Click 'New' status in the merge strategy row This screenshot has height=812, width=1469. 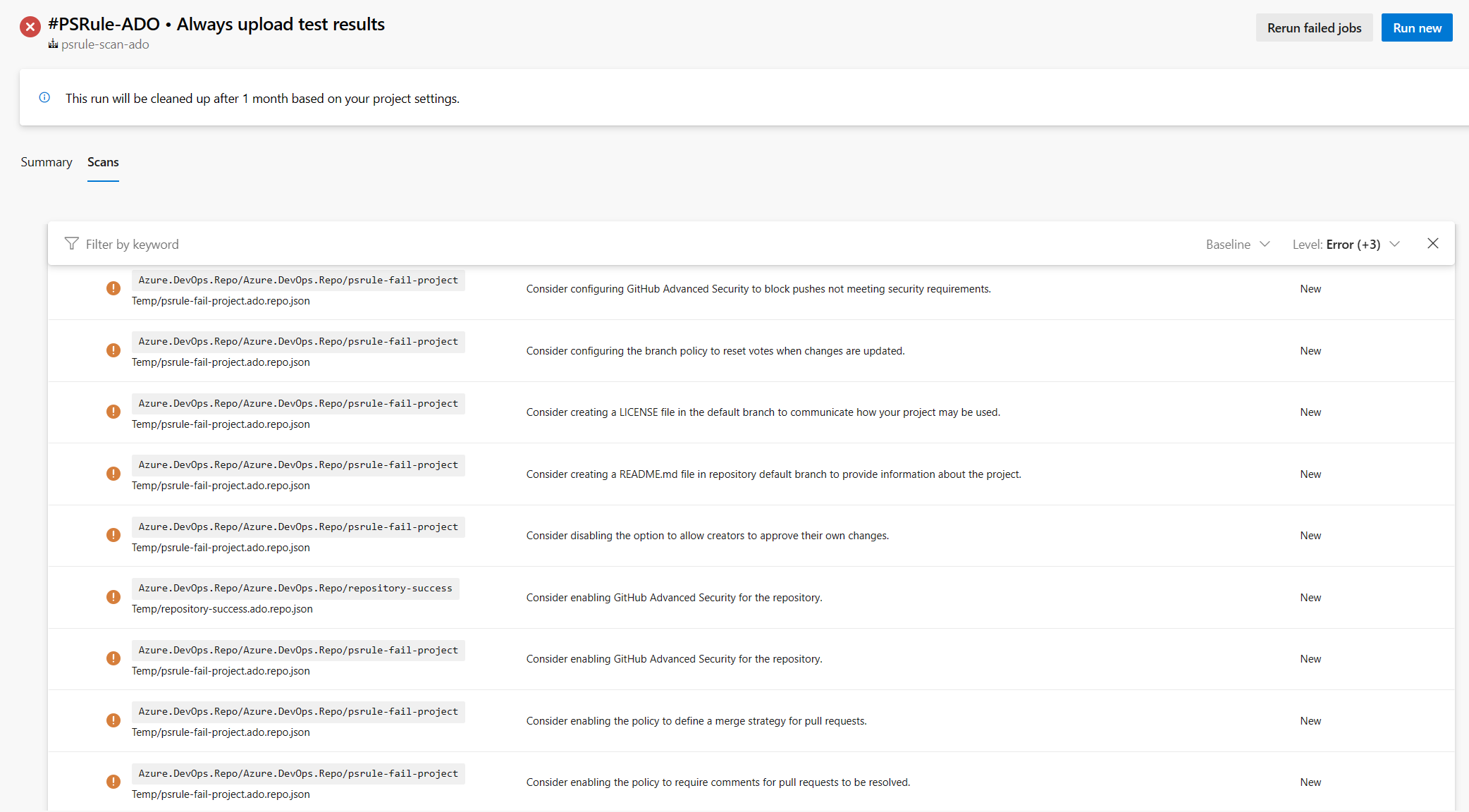coord(1310,721)
